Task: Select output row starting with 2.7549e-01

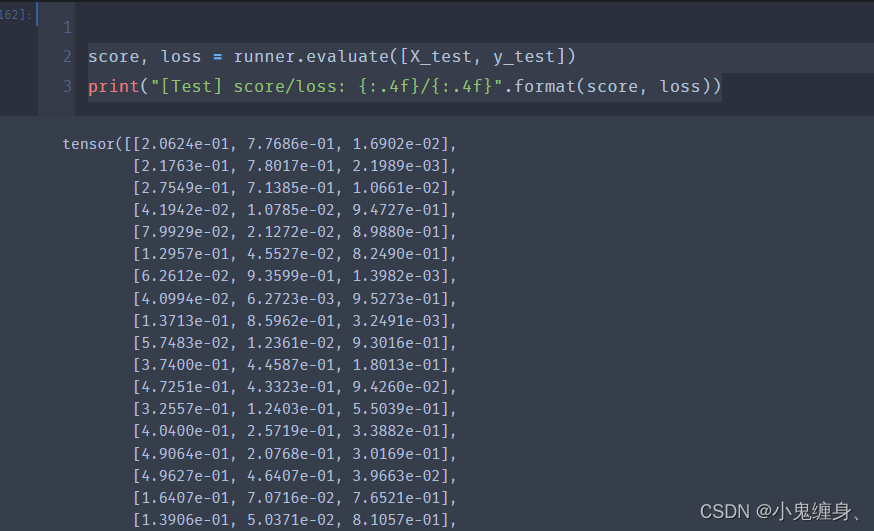Action: pyautogui.click(x=294, y=188)
